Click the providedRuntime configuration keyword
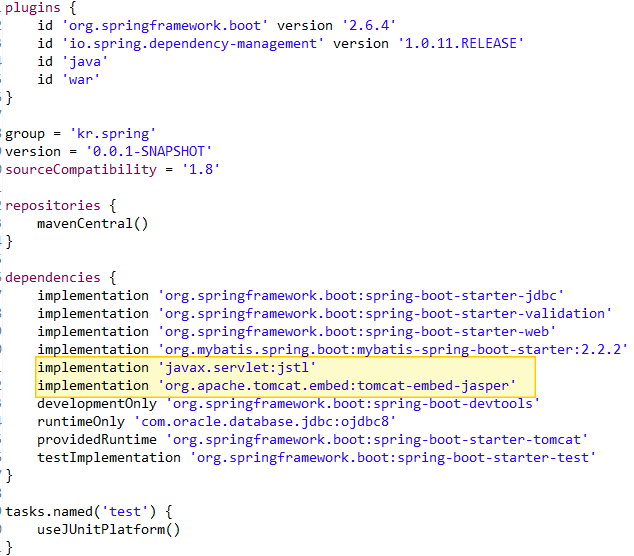 click(97, 440)
